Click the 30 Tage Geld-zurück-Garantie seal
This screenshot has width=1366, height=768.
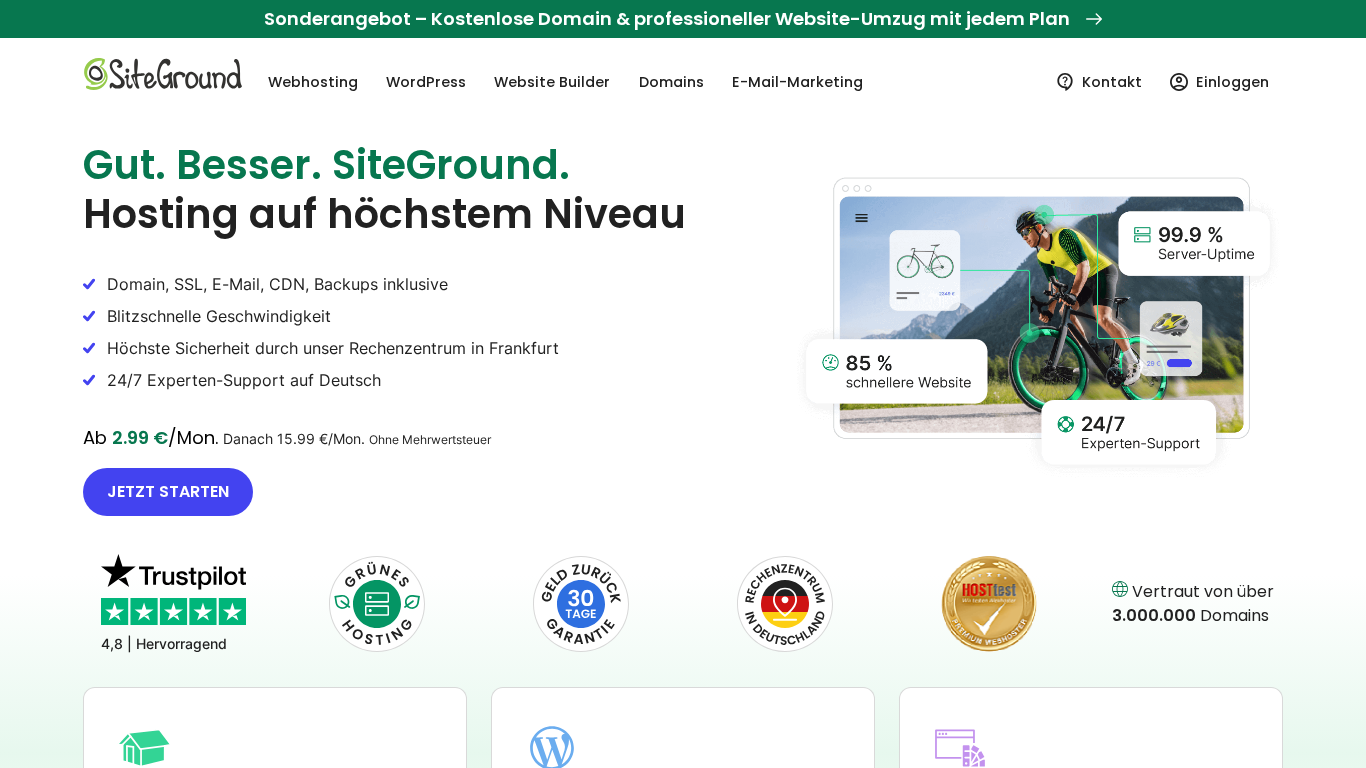[x=581, y=604]
